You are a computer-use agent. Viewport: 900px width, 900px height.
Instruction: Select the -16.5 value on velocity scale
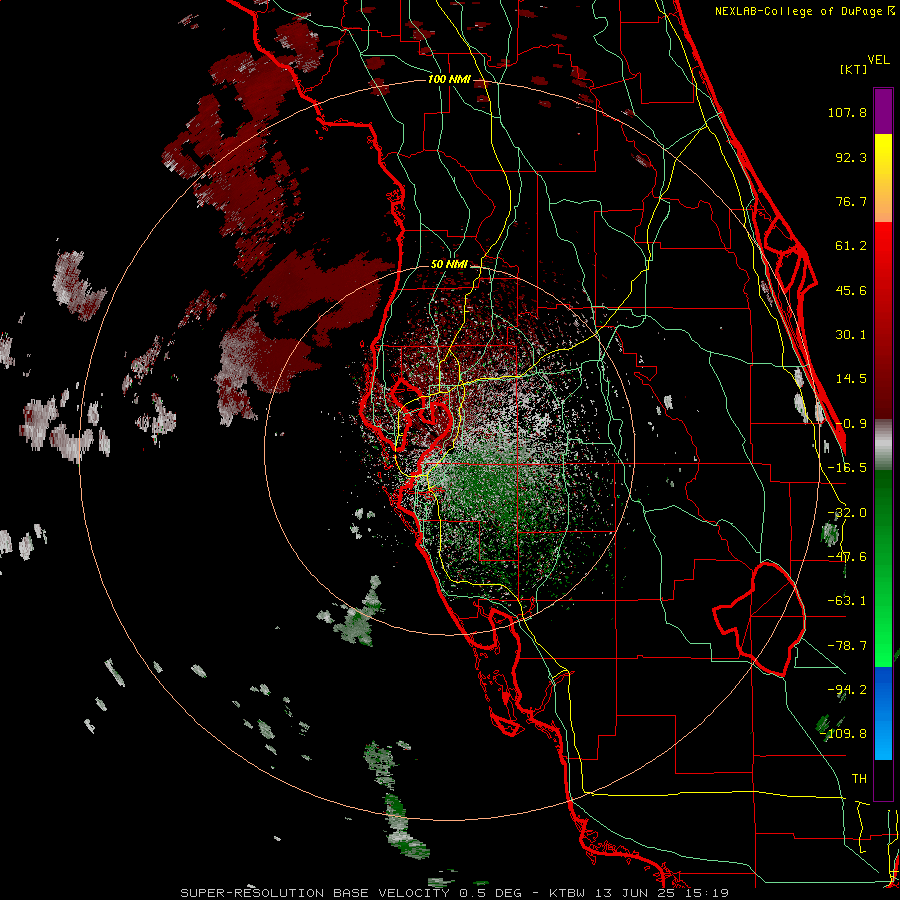click(x=847, y=468)
